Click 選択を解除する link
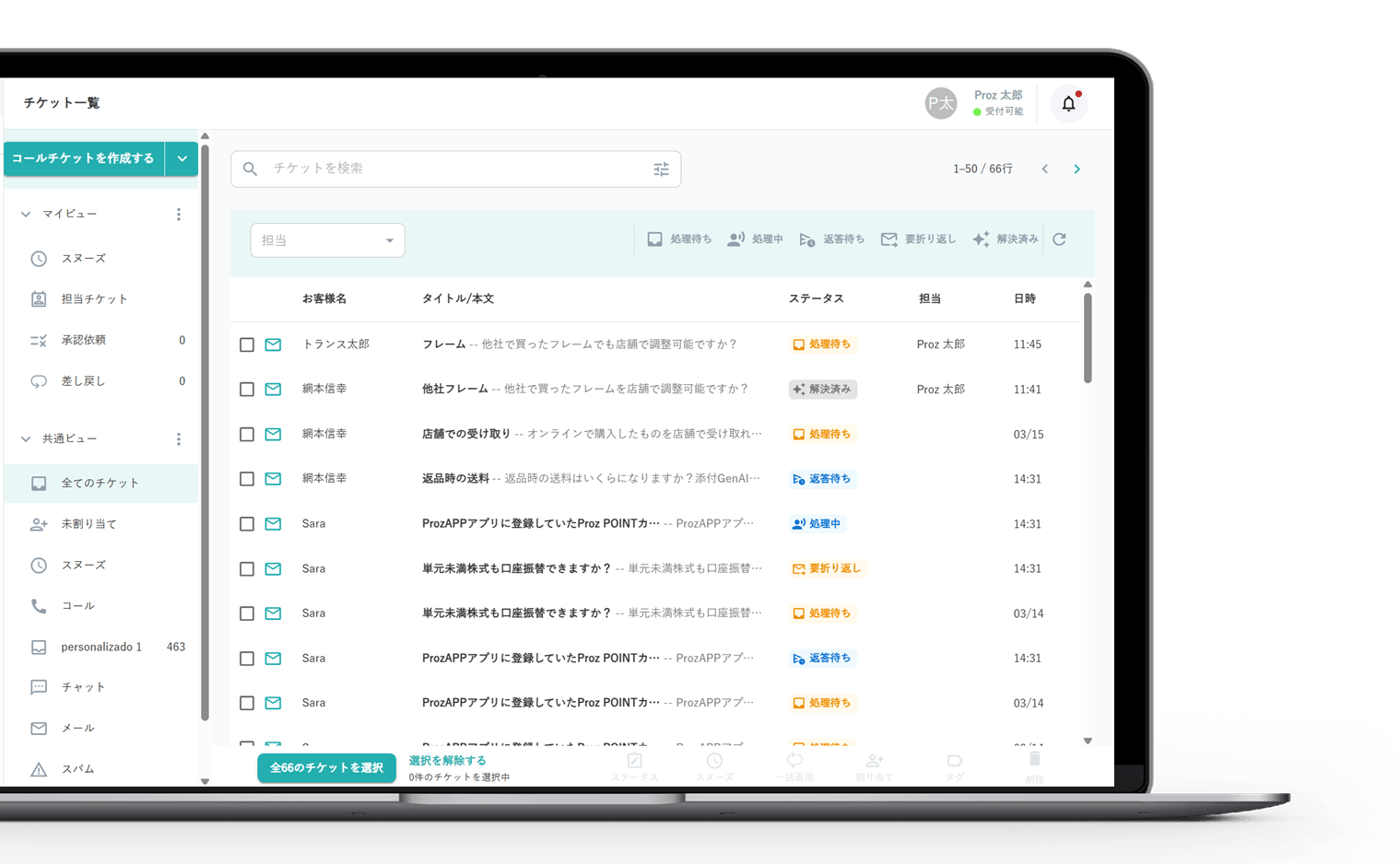Viewport: 1400px width, 864px height. (448, 760)
